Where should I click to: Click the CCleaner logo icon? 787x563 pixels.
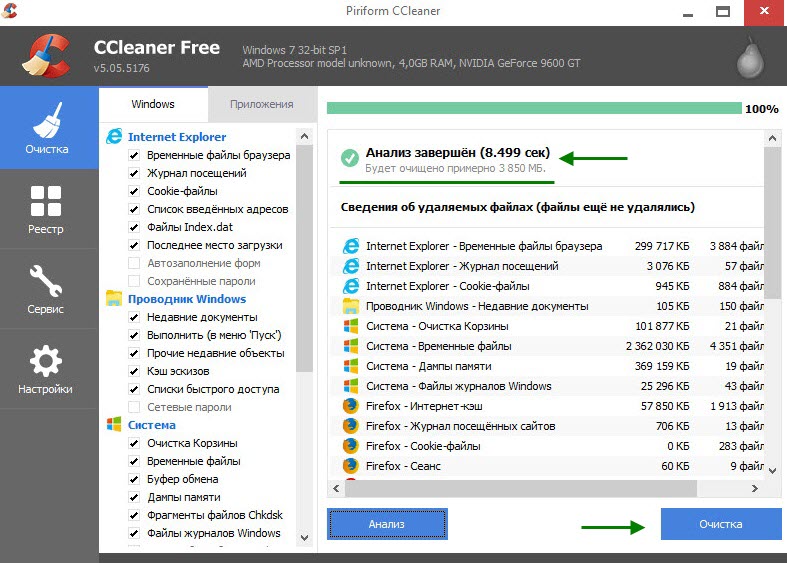pos(46,57)
